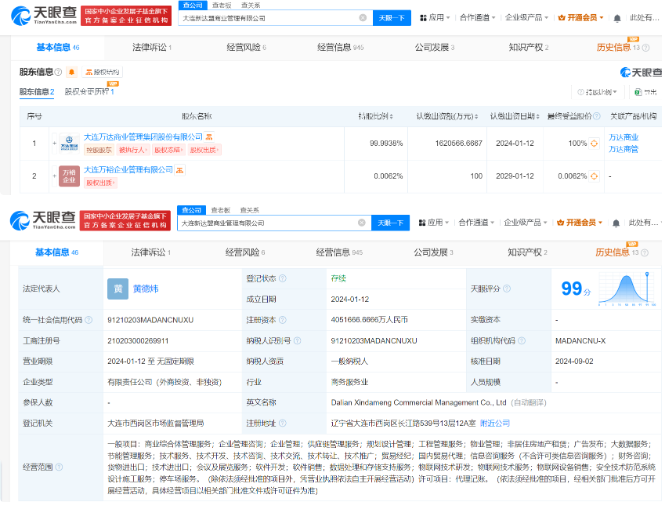Expand row 1 with the plus sign
The height and width of the screenshot is (510, 662).
pyautogui.click(x=54, y=143)
